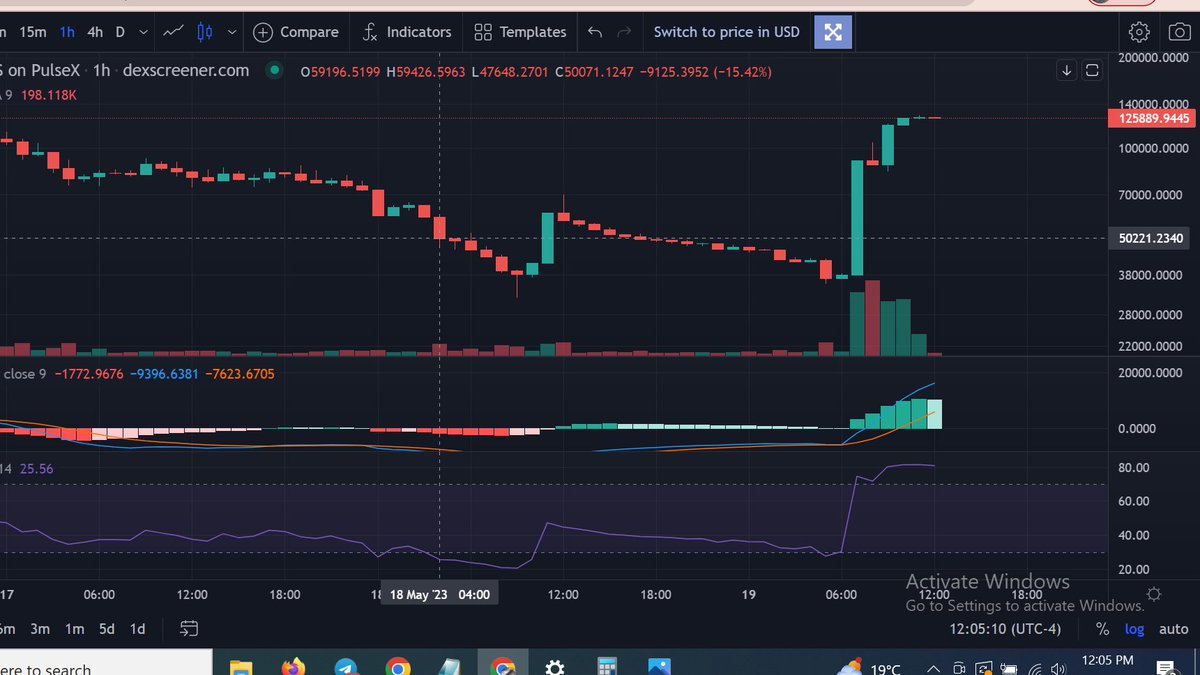Open the Indicators panel
This screenshot has height=675, width=1200.
pos(406,31)
